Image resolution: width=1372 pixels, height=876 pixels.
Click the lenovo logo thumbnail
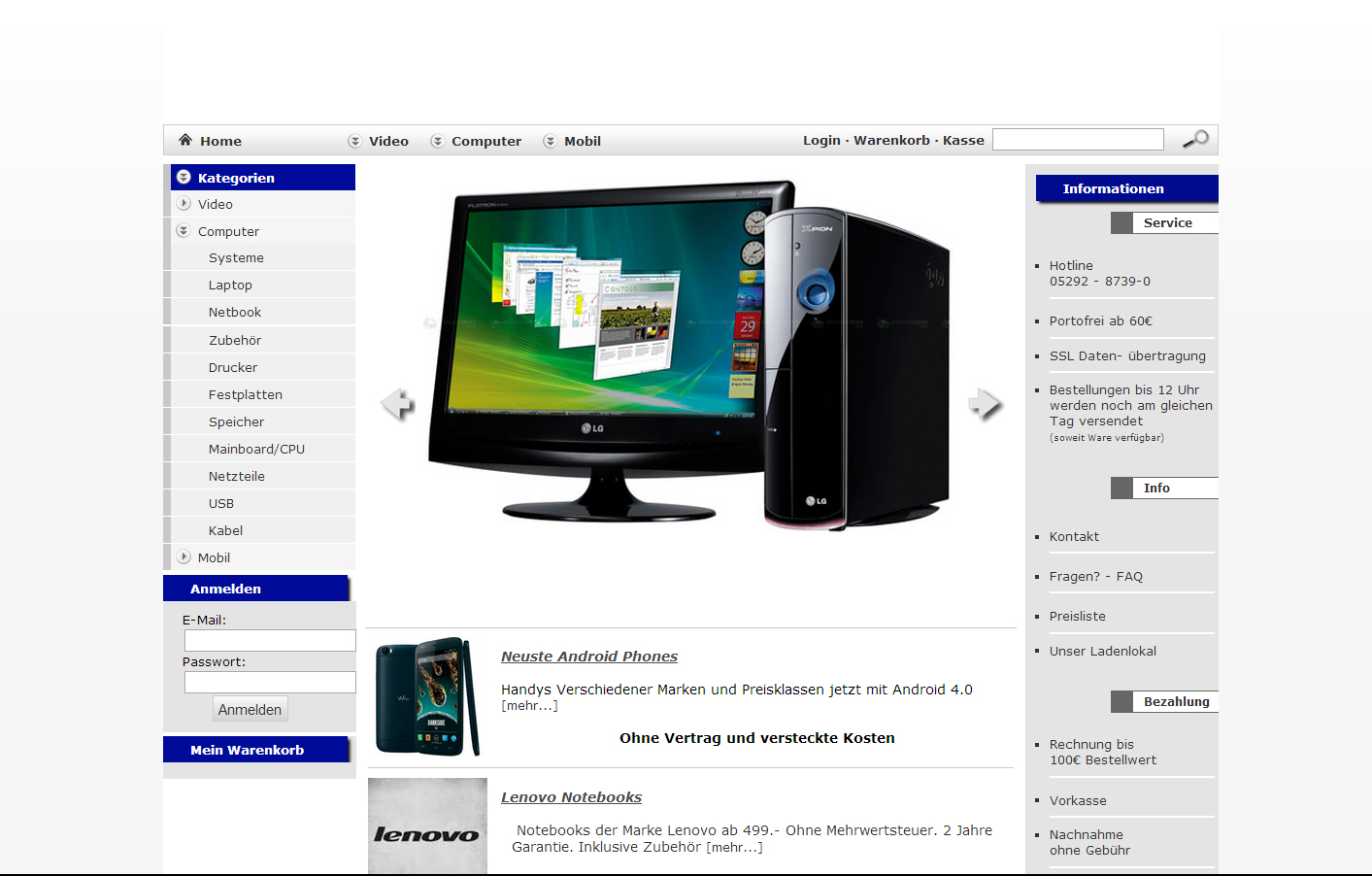(427, 826)
